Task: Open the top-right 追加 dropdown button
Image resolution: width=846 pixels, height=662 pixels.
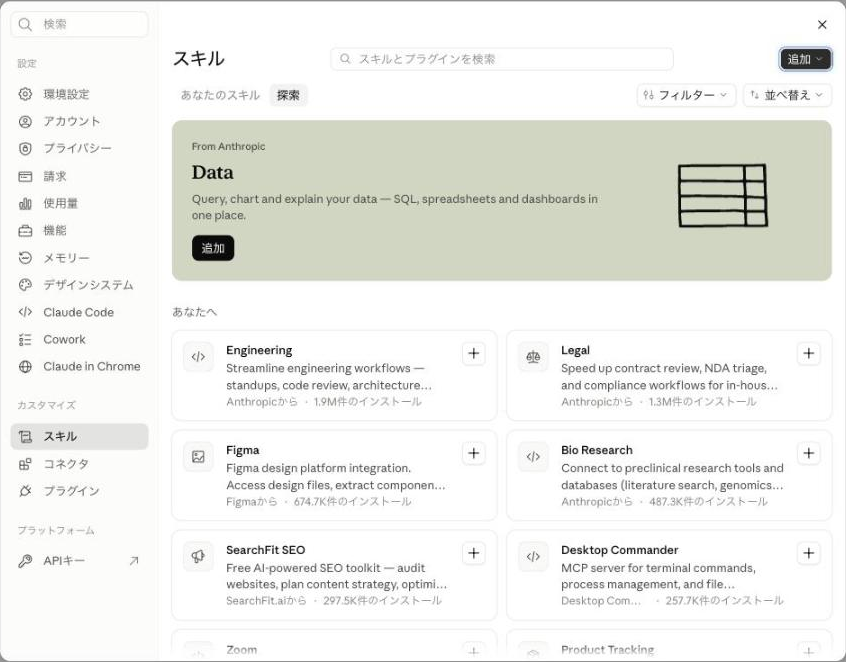Action: [805, 59]
